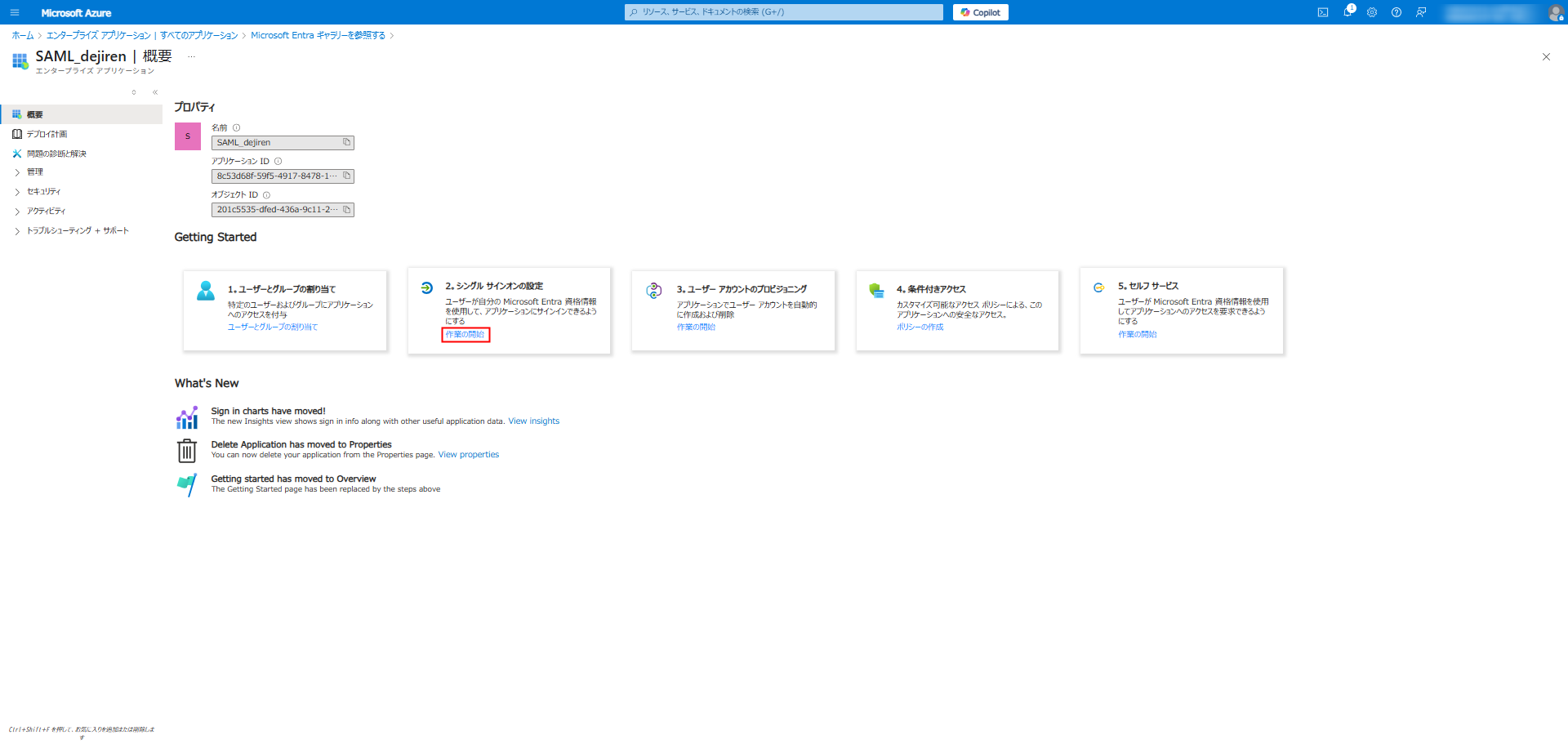The width and height of the screenshot is (1568, 744).
Task: Open portal settings gear
Action: coord(1372,12)
